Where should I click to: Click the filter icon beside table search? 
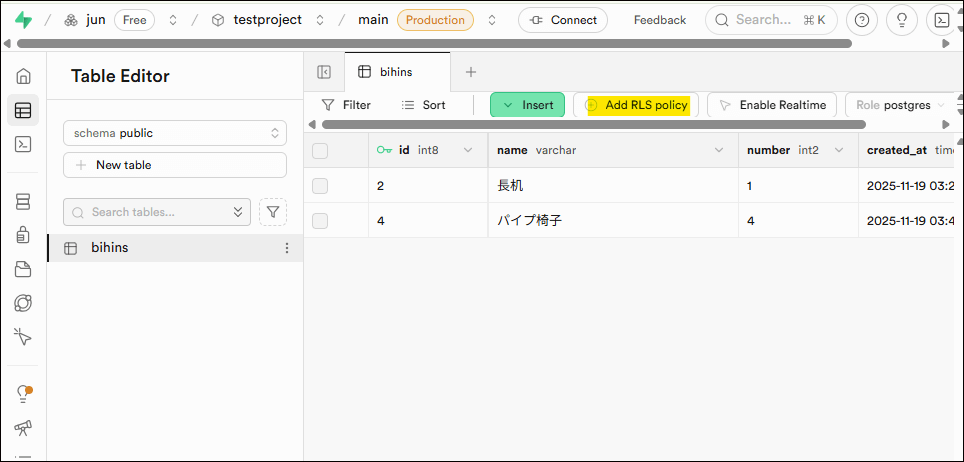tap(272, 212)
